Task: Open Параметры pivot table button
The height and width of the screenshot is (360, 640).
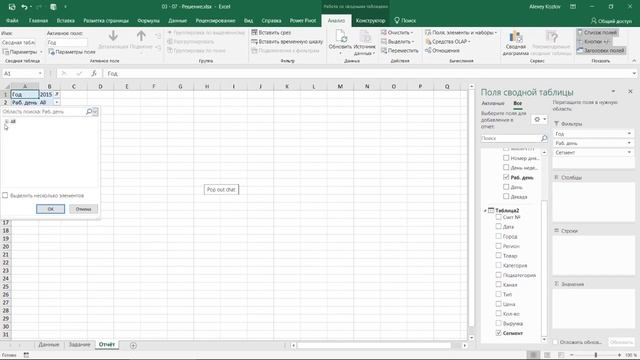Action: click(22, 52)
